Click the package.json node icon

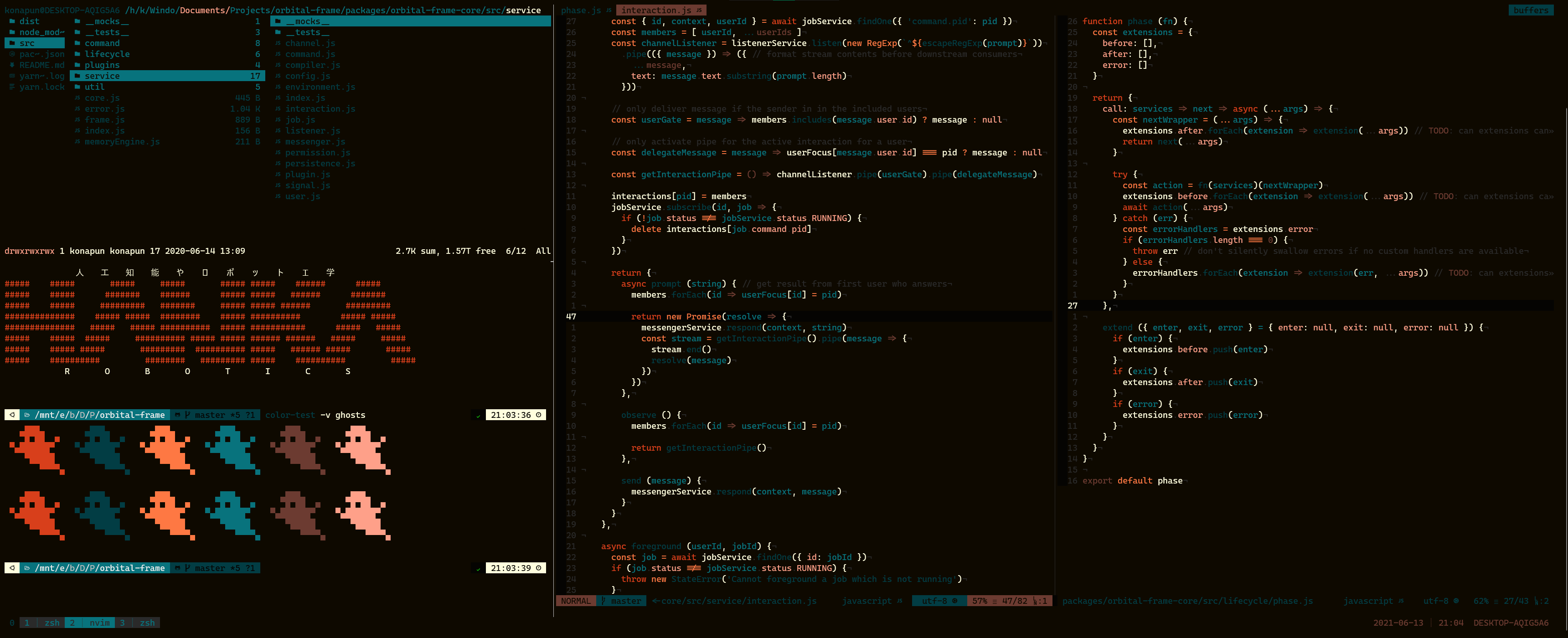(11, 54)
